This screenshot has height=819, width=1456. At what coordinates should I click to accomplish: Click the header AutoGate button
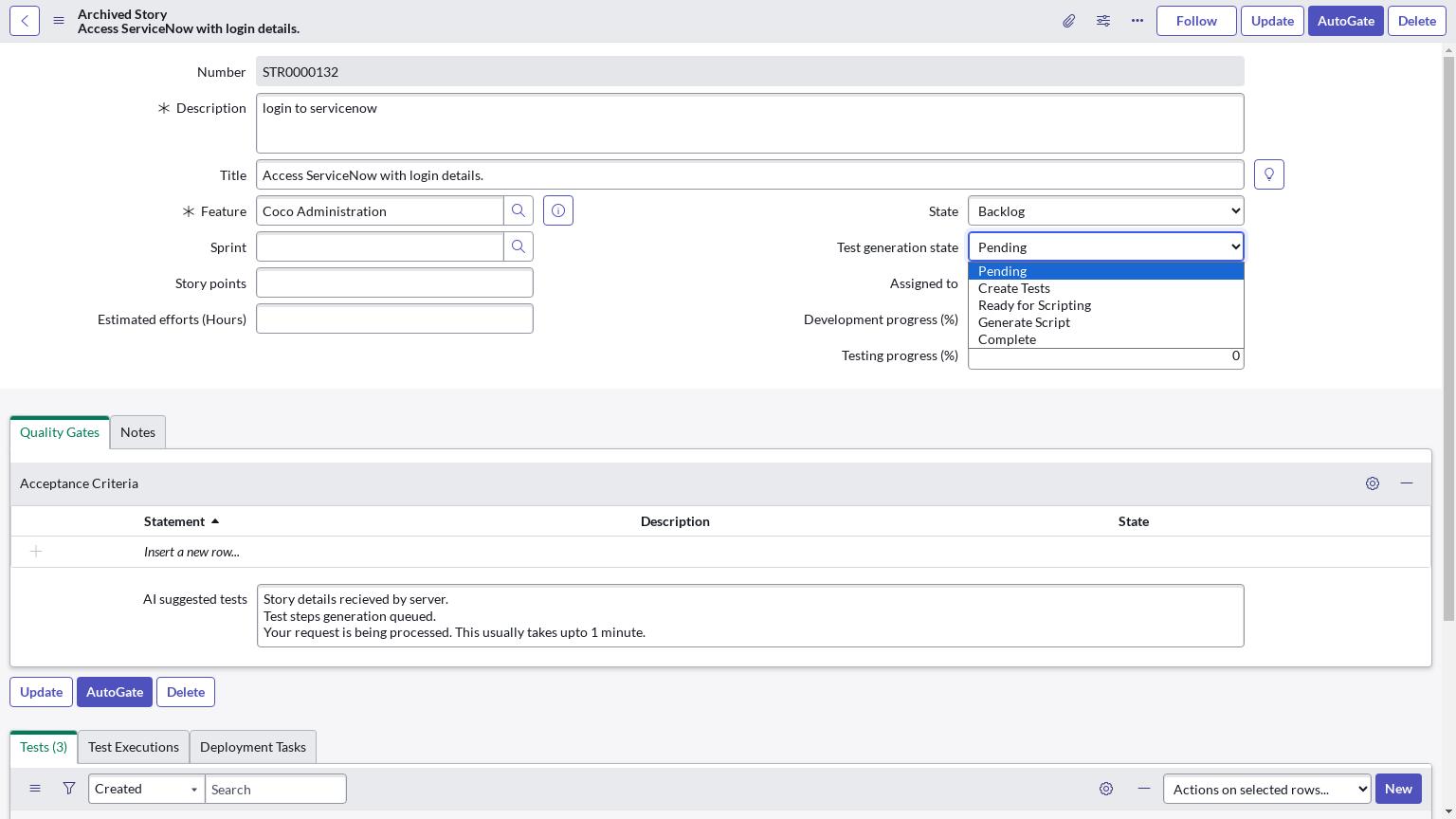pos(1346,21)
